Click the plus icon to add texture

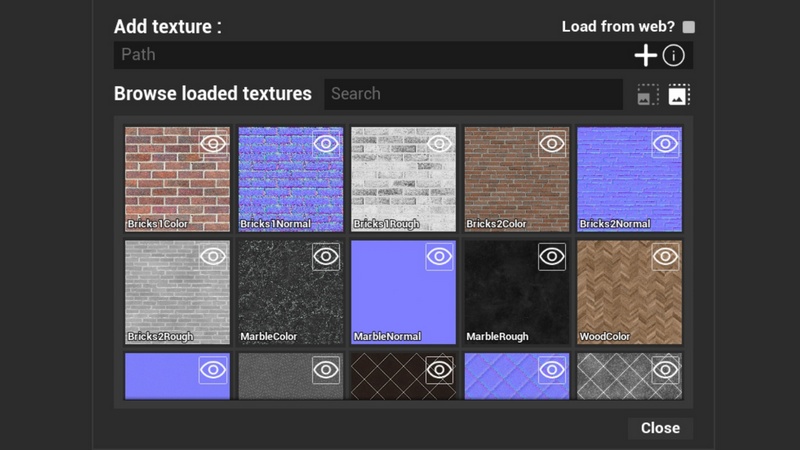click(x=646, y=56)
